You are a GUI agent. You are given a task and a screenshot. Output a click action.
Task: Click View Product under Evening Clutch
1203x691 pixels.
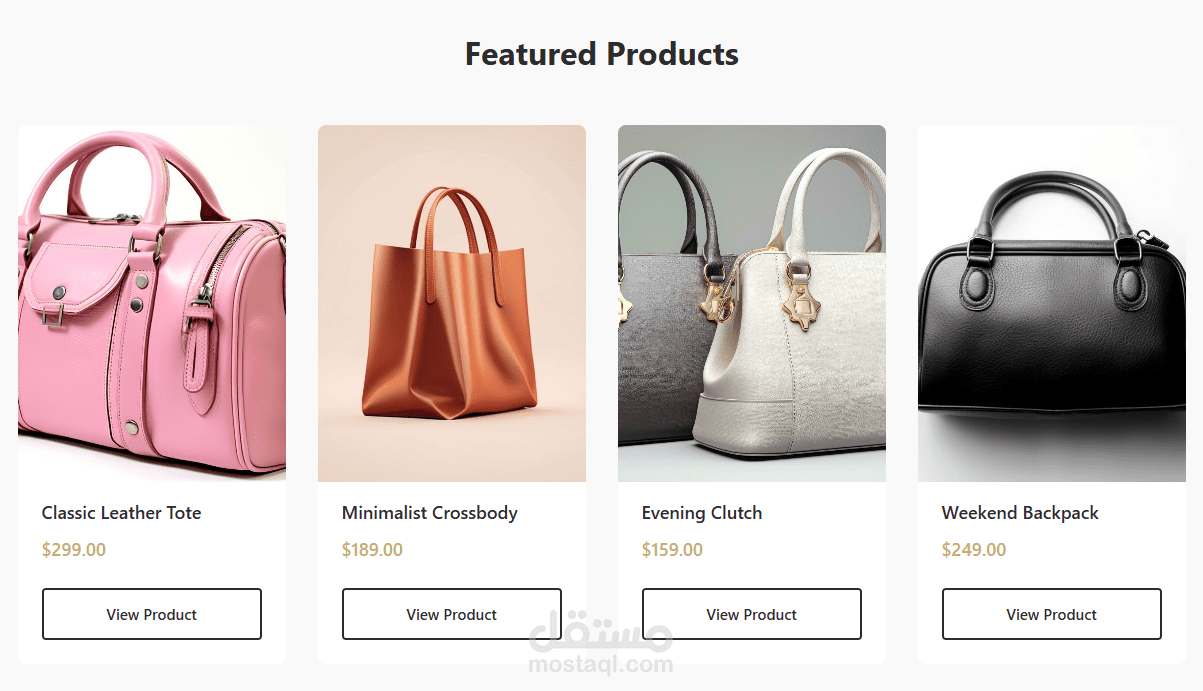tap(752, 614)
